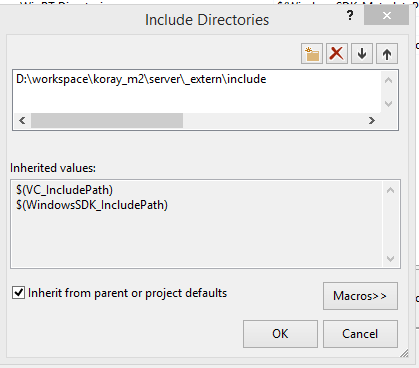Select the D:\workspace\koray_m2 include path entry
The image size is (419, 368).
(141, 79)
